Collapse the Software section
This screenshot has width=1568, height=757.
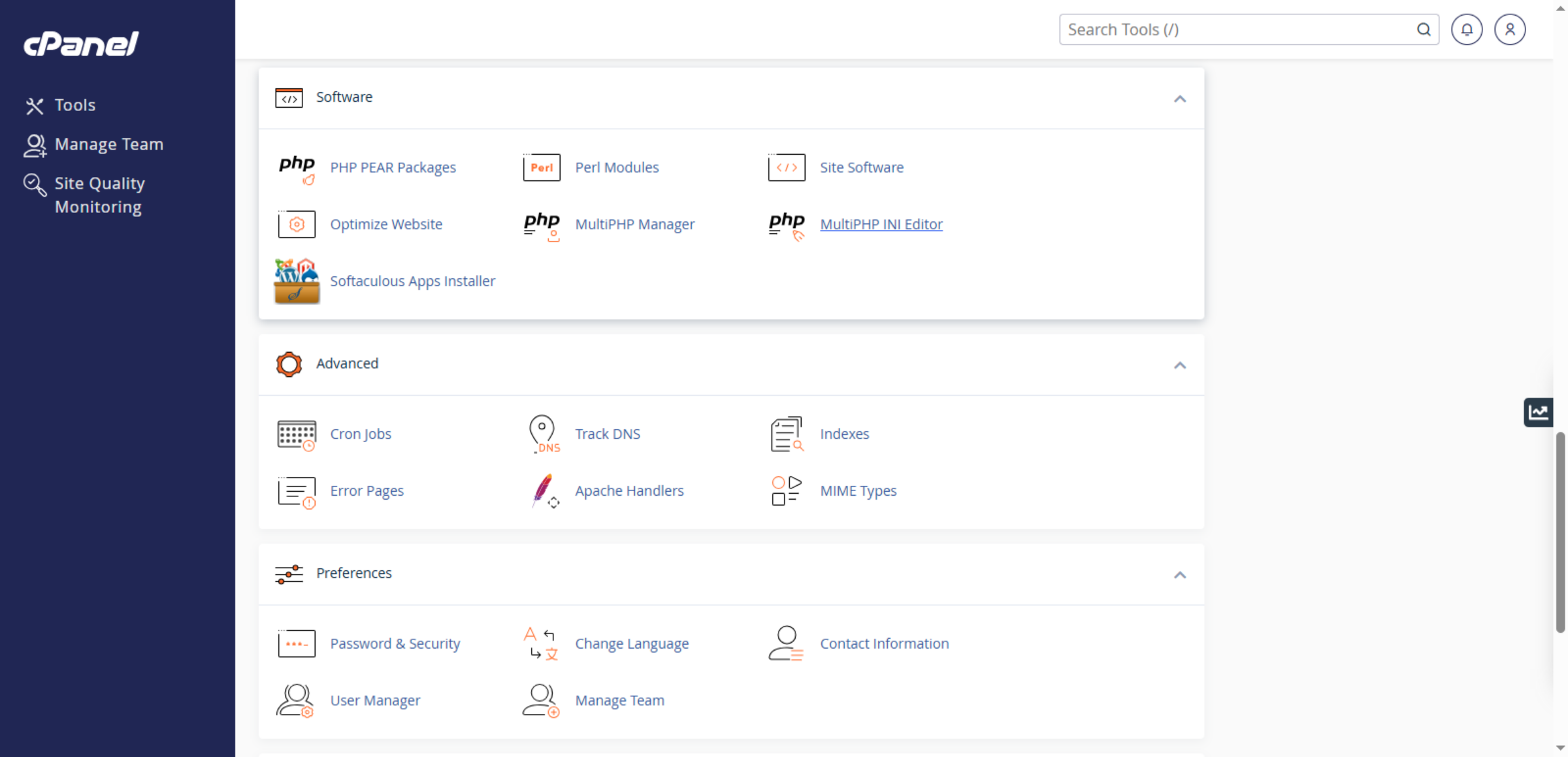point(1180,99)
